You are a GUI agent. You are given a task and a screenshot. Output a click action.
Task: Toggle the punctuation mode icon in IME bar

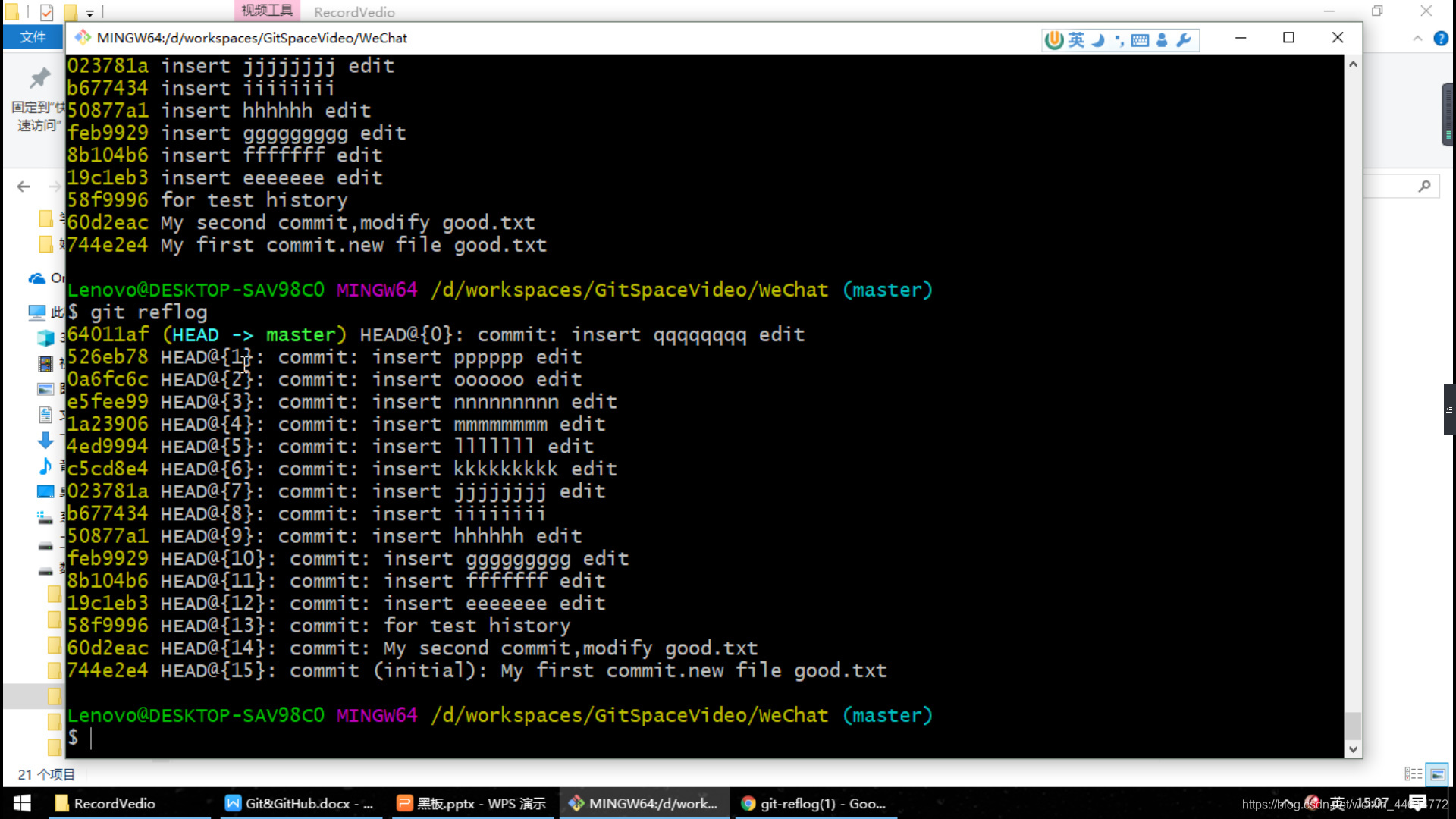(x=1119, y=40)
